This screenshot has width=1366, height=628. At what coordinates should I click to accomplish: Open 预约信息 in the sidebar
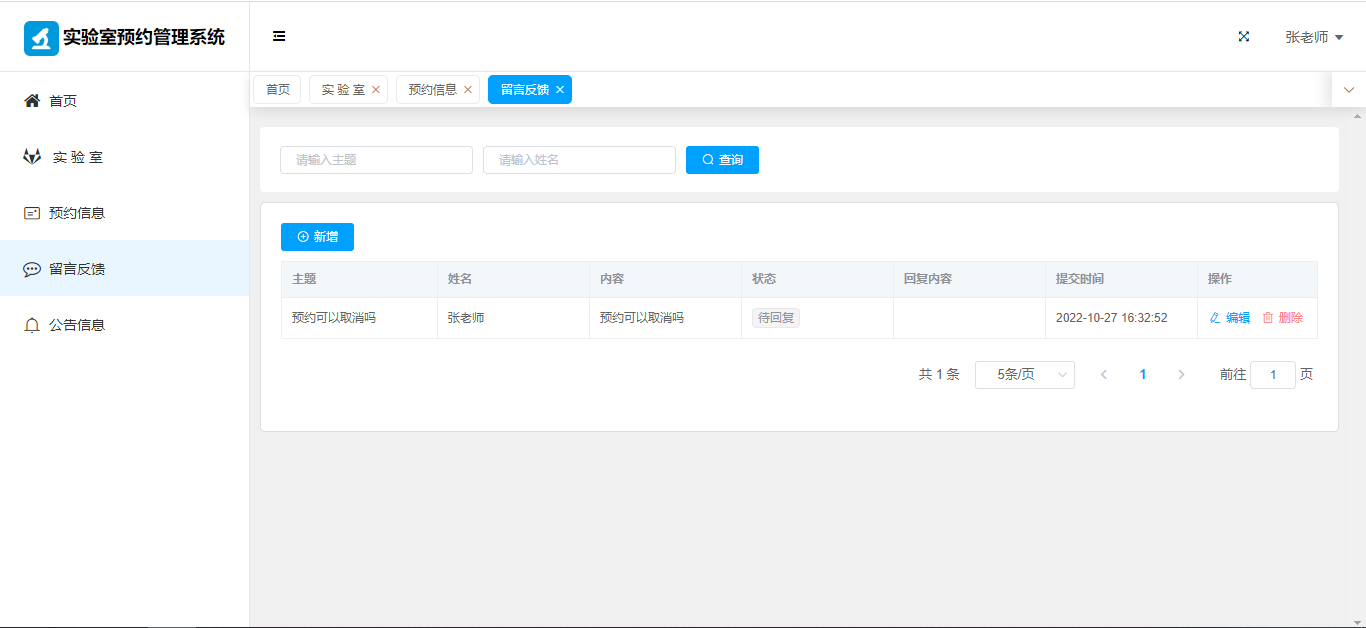pyautogui.click(x=76, y=213)
